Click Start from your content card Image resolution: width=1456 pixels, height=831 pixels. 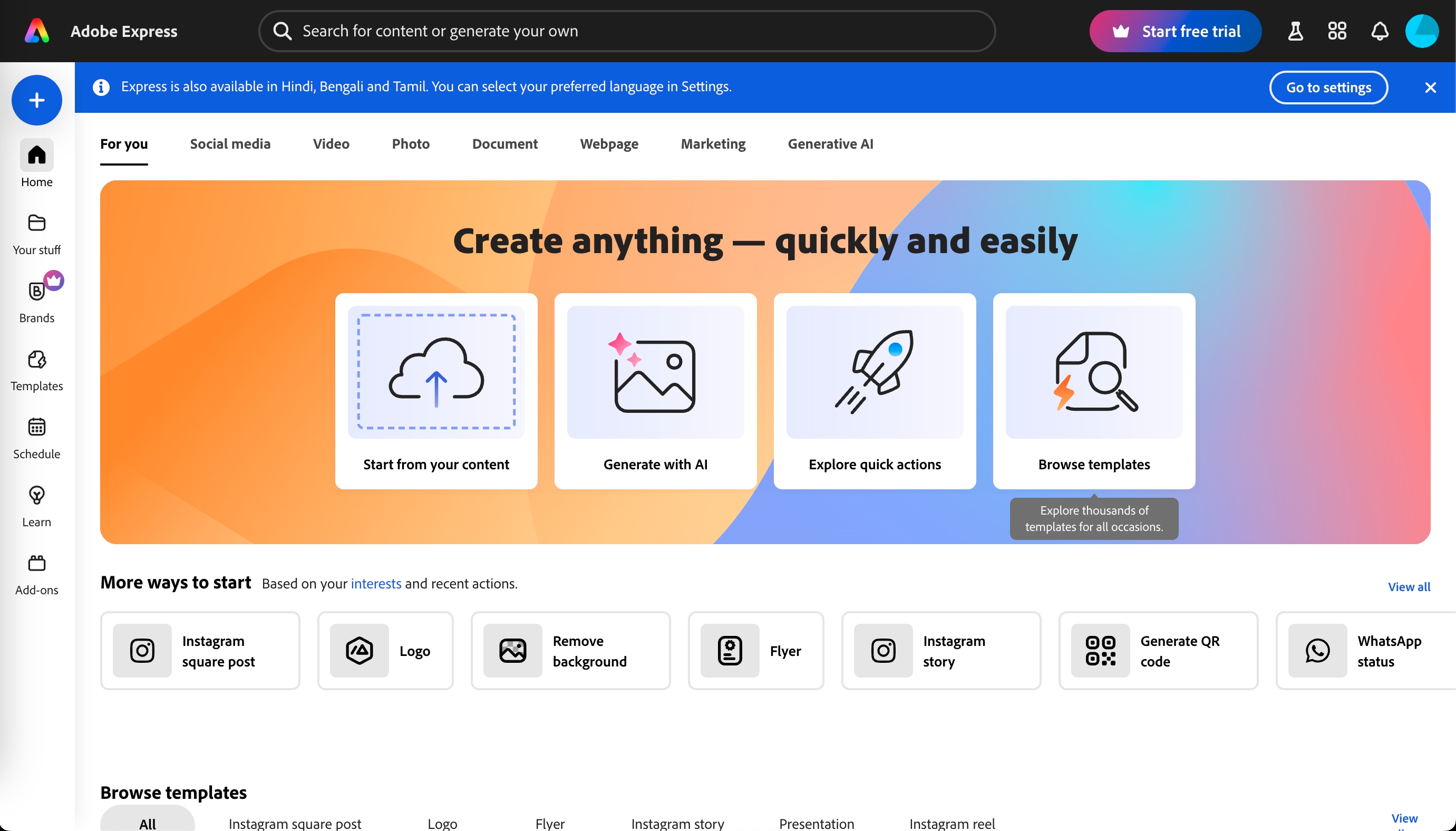436,391
